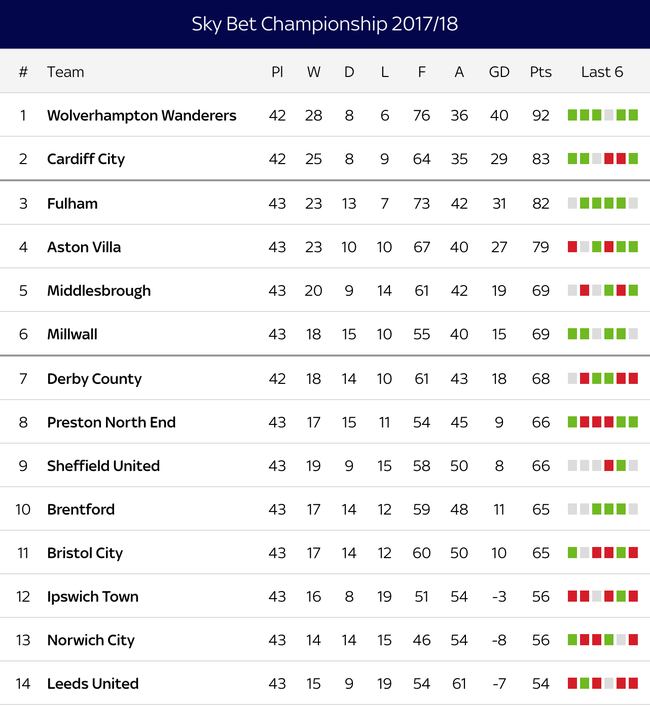The height and width of the screenshot is (706, 650).
Task: Click the Wolverhampton Wanderers team name
Action: 141,115
